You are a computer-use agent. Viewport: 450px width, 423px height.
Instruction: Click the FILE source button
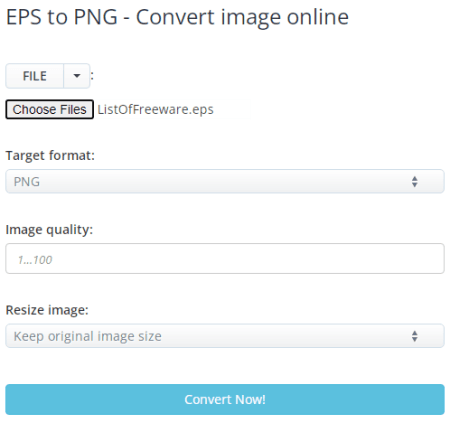click(x=35, y=76)
